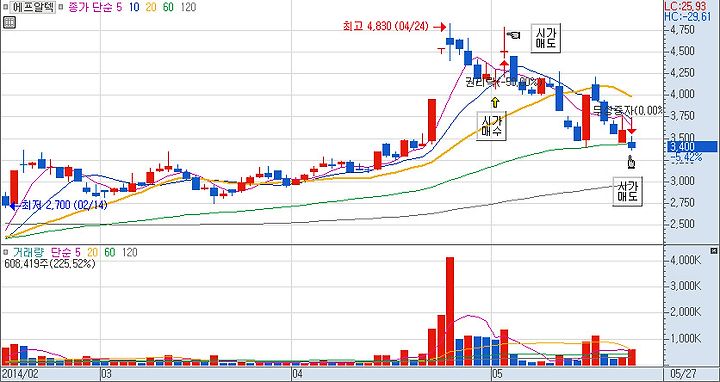The height and width of the screenshot is (382, 720).
Task: Toggle the small square before 거래량
Action: pos(6,253)
